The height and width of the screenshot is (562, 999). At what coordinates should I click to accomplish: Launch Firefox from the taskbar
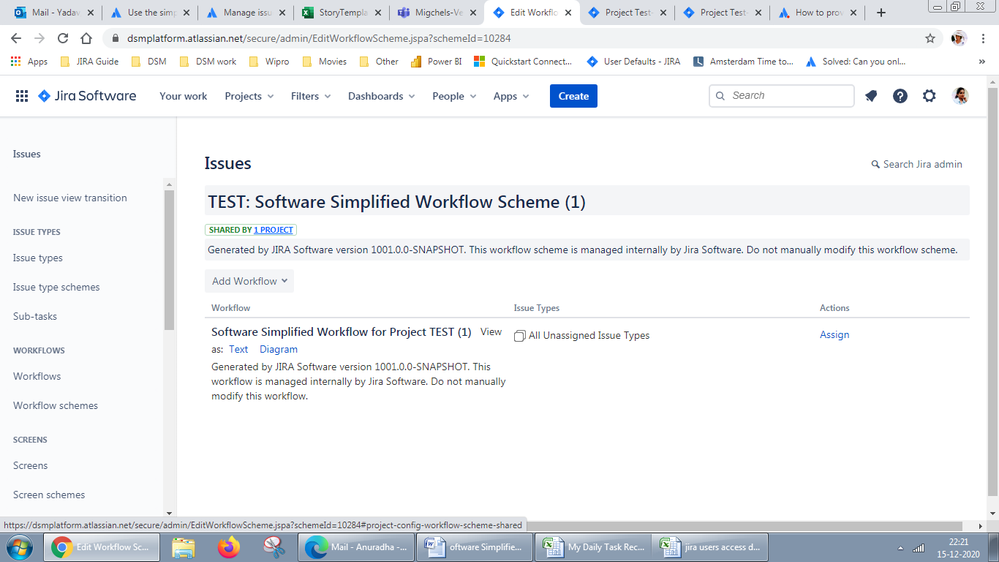point(229,547)
